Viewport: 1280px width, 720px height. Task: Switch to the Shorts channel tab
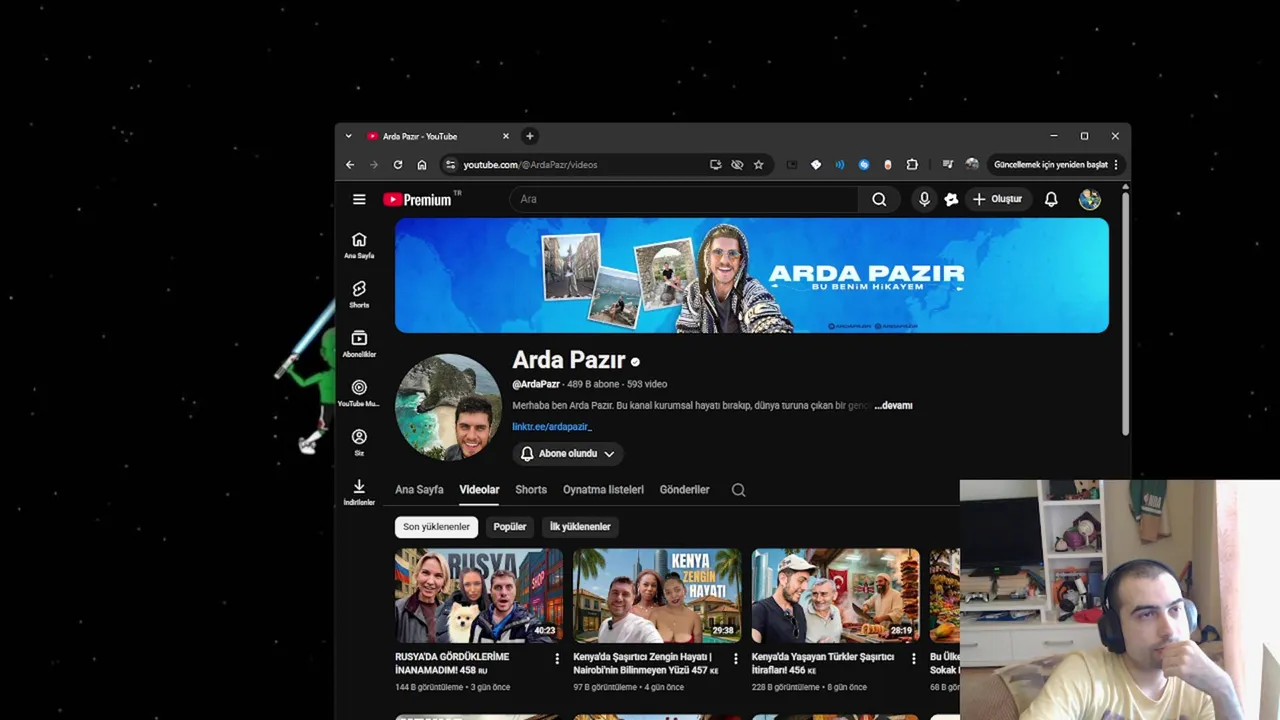(531, 490)
